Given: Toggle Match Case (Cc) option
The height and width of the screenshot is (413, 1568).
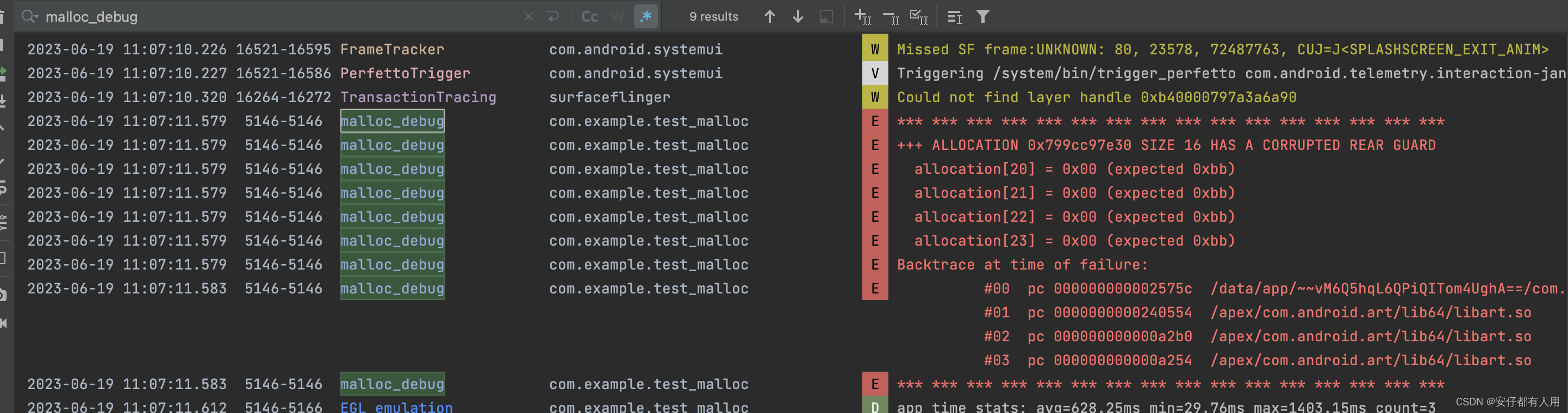Looking at the screenshot, I should [589, 16].
